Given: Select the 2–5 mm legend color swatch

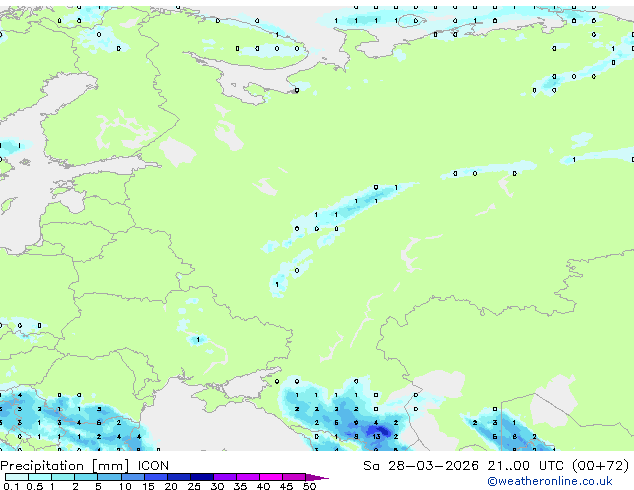Looking at the screenshot, I should [x=86, y=477].
